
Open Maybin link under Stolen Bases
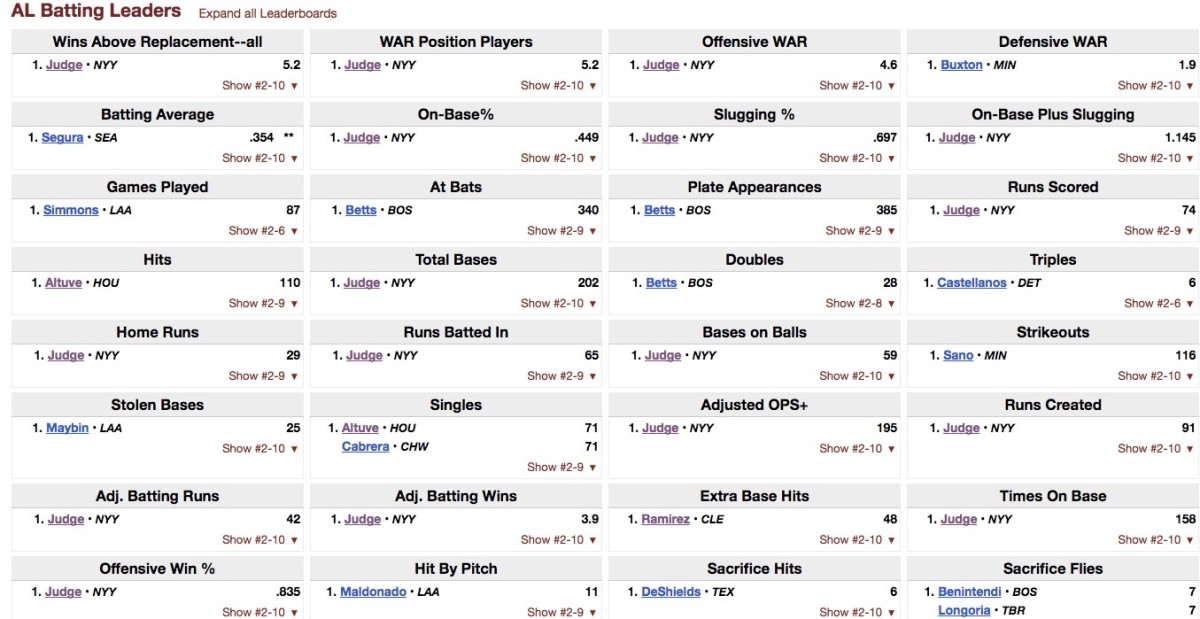[67, 428]
